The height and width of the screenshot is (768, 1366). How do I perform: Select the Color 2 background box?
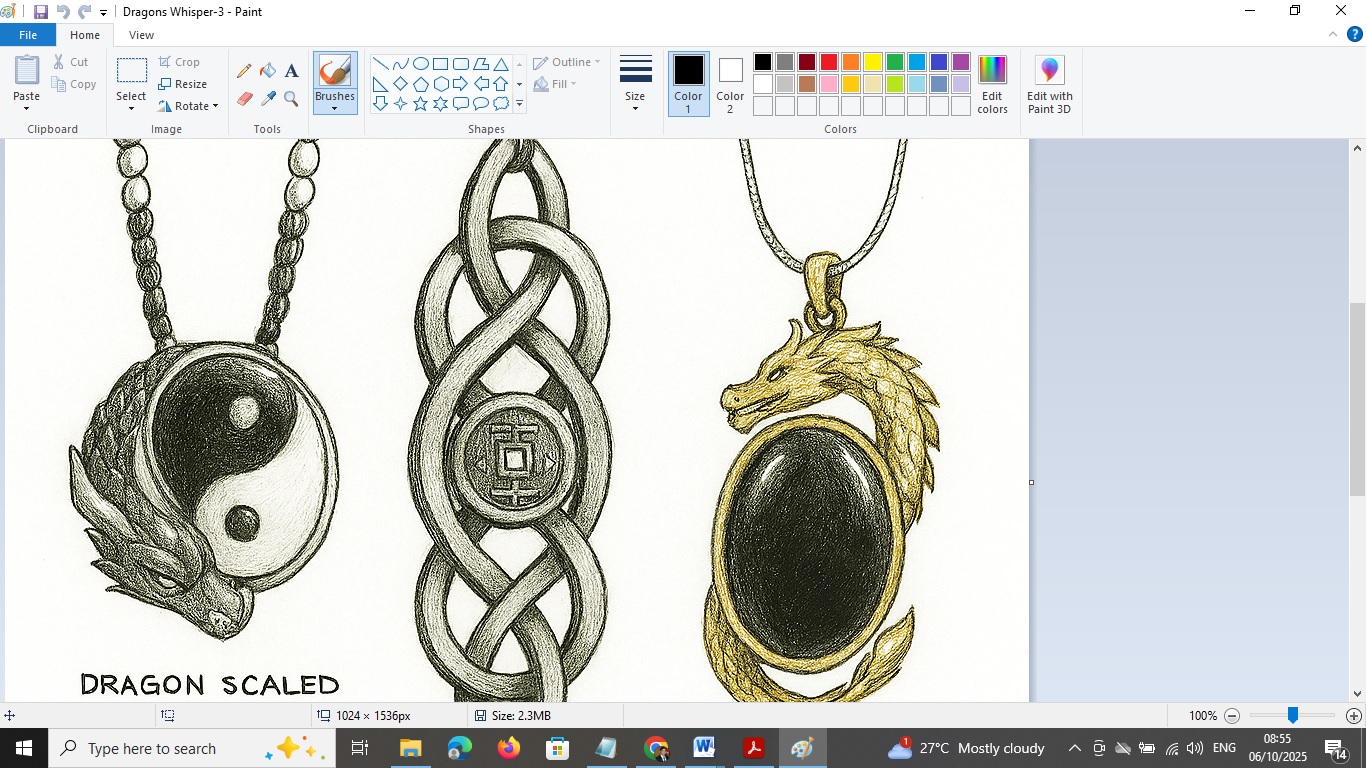coord(730,84)
